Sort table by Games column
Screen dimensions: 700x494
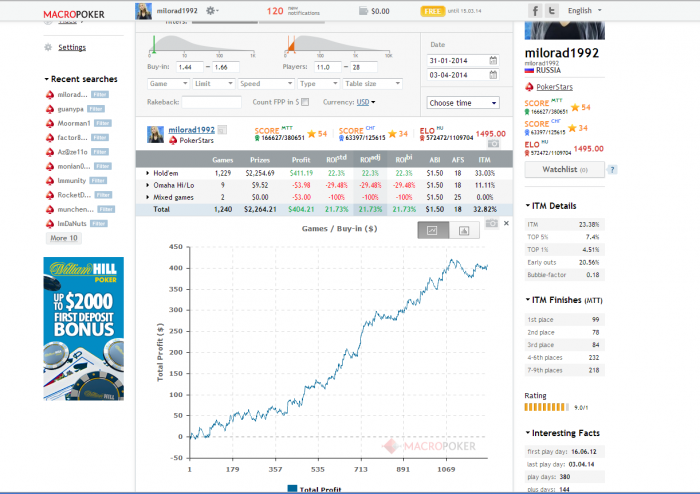pos(222,160)
